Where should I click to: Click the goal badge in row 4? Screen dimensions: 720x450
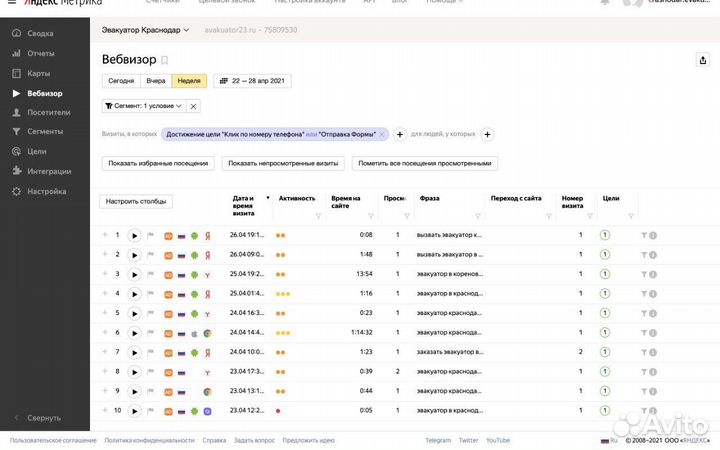605,294
